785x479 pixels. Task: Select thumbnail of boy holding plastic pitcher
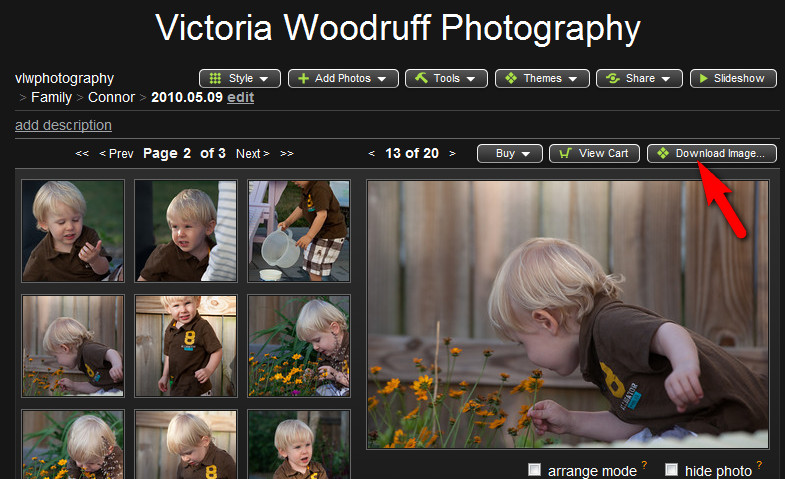(299, 231)
